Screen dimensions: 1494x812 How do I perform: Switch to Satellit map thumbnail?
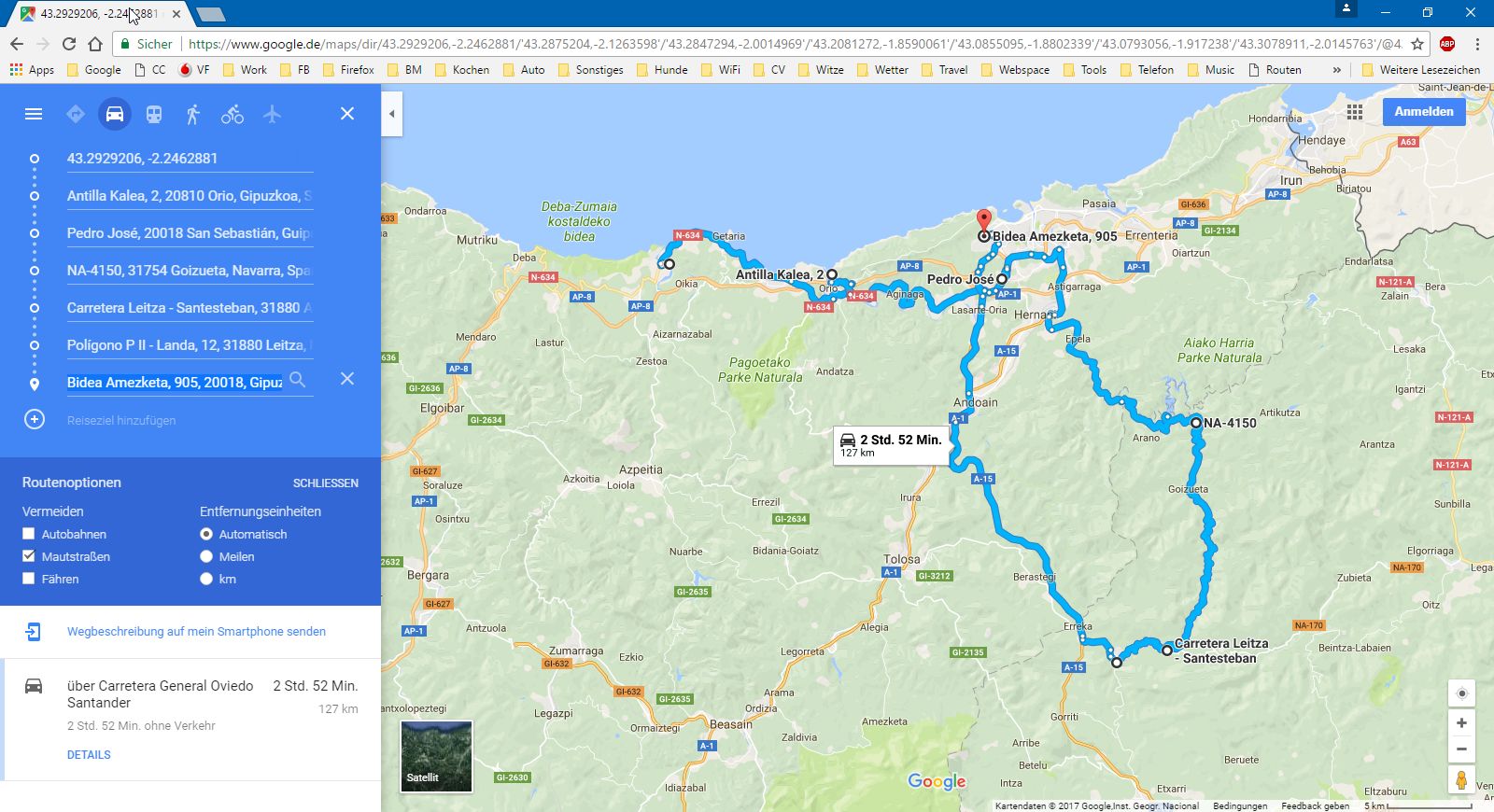[x=436, y=756]
